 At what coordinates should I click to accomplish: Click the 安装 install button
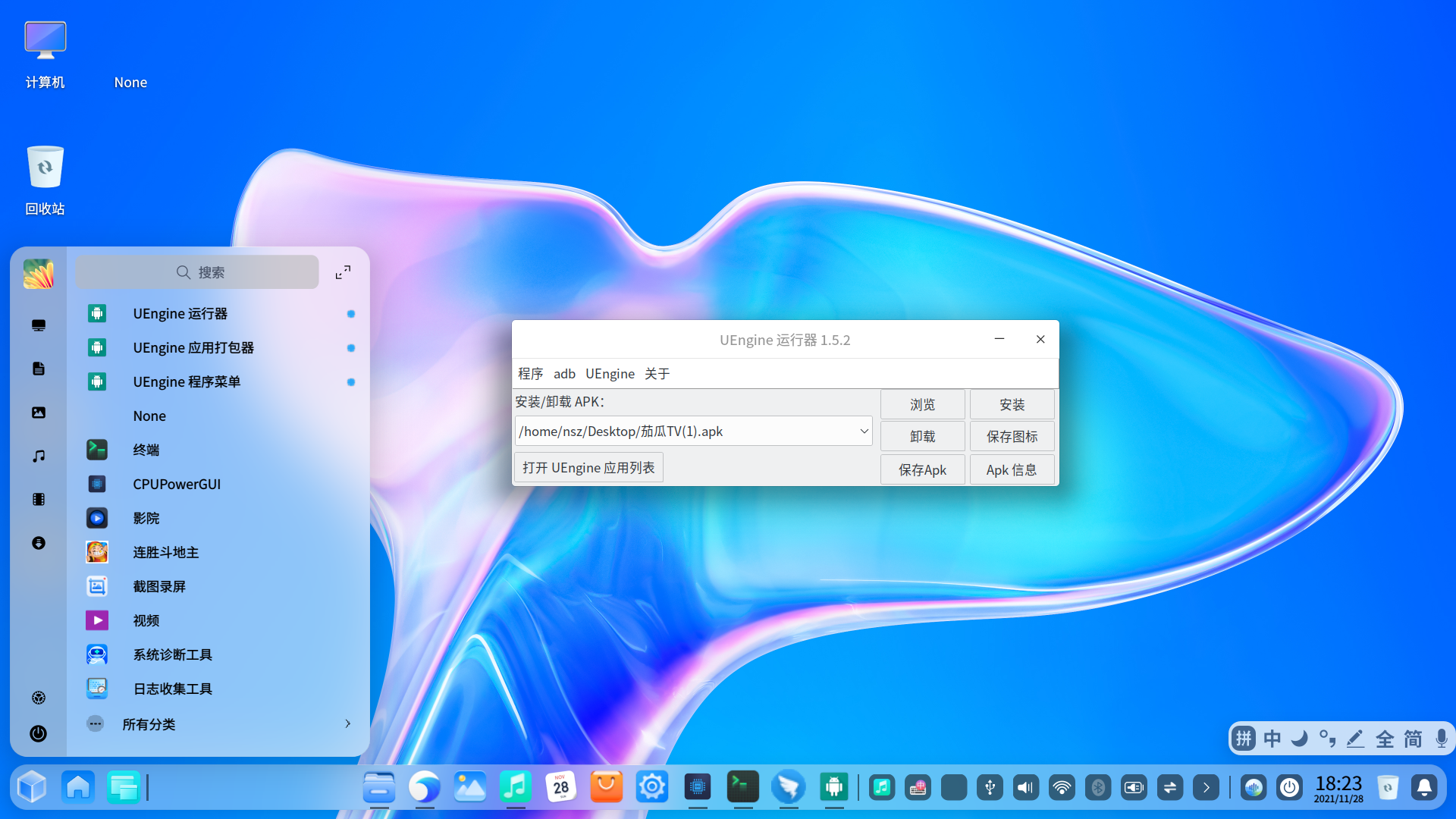[x=1012, y=405]
